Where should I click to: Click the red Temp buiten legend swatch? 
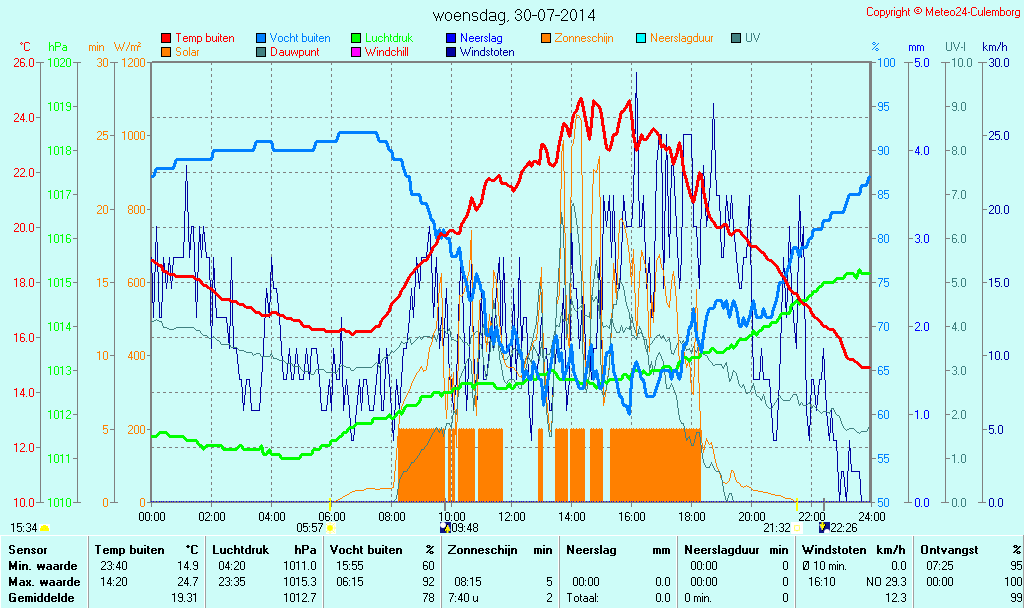(x=166, y=38)
